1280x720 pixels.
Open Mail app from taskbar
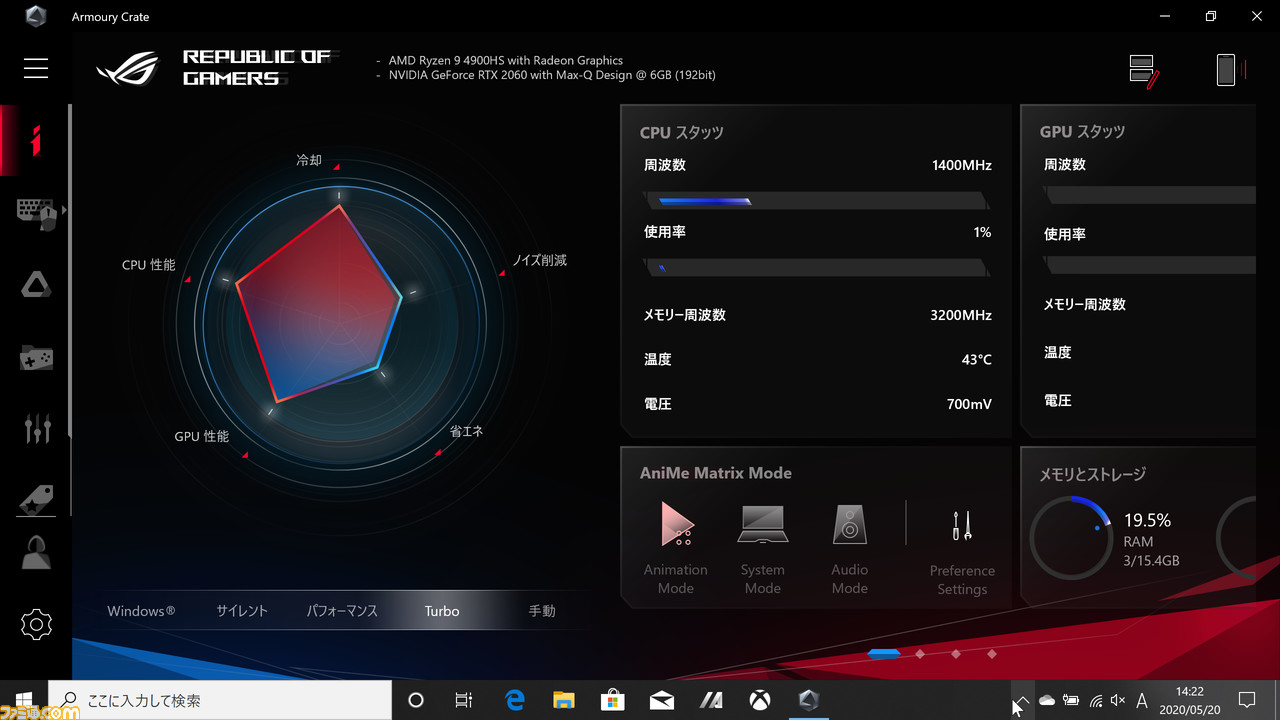[661, 700]
